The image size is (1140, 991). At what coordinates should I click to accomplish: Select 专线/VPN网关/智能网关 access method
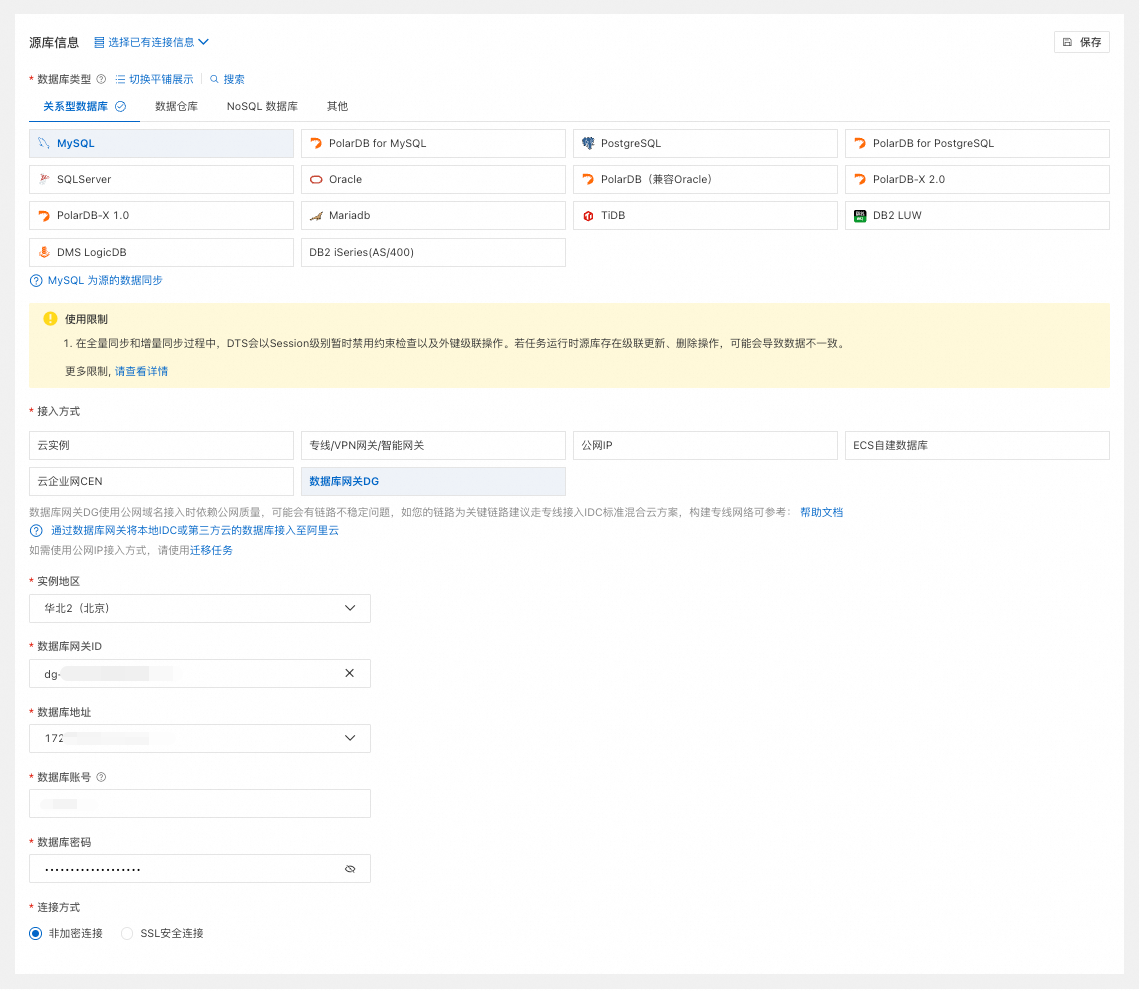tap(433, 446)
